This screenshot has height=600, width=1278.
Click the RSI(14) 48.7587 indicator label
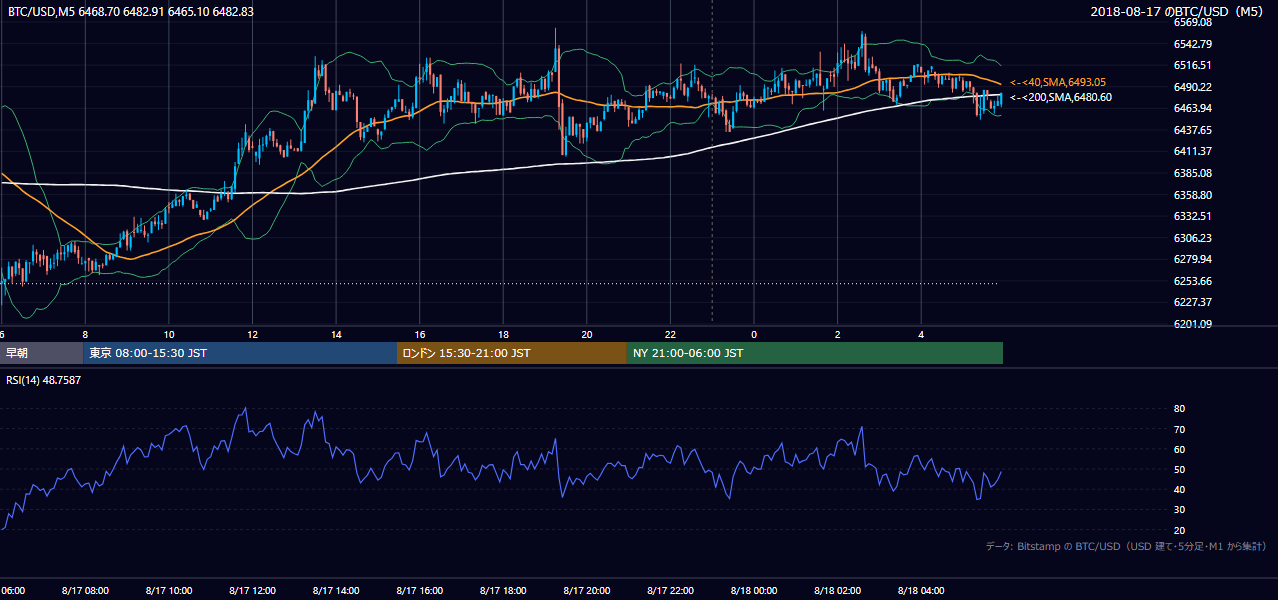[44, 381]
